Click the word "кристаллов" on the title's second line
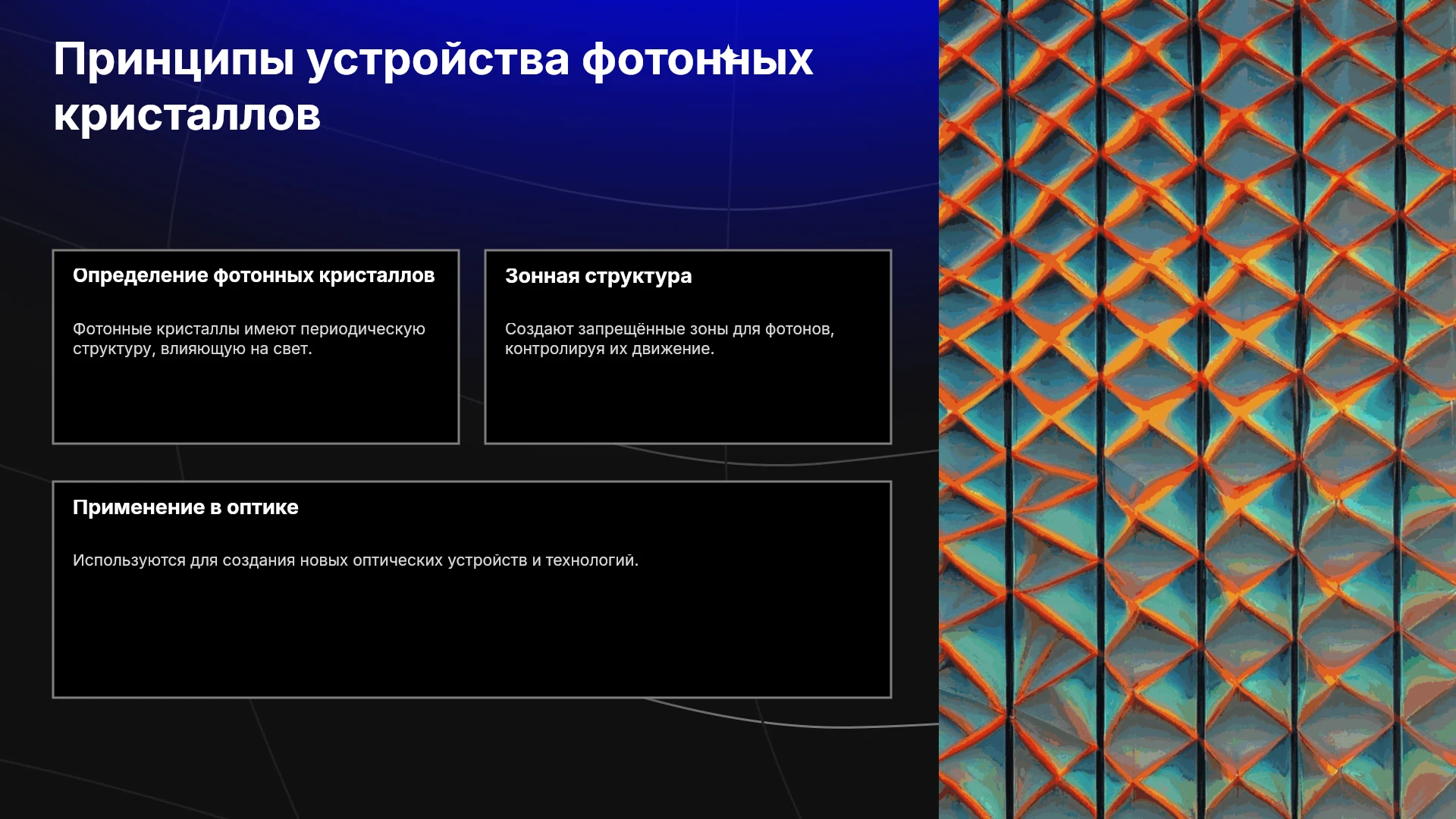 (187, 115)
